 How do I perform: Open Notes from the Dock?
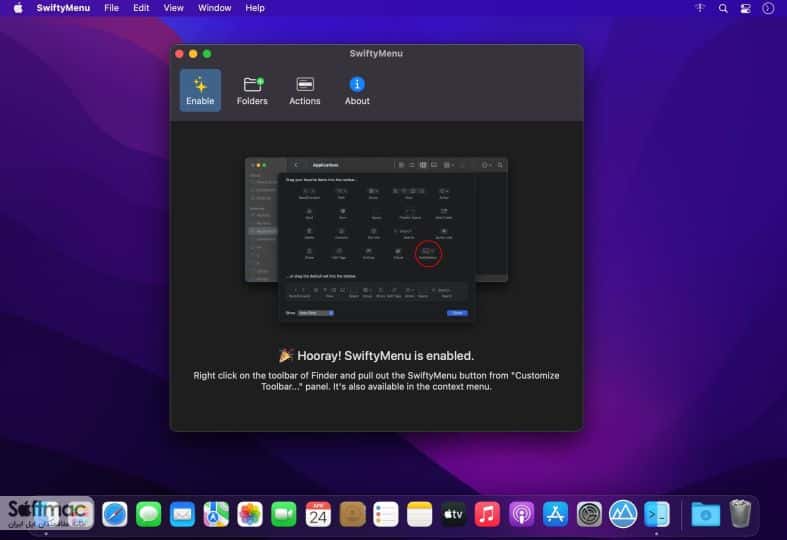pyautogui.click(x=420, y=514)
